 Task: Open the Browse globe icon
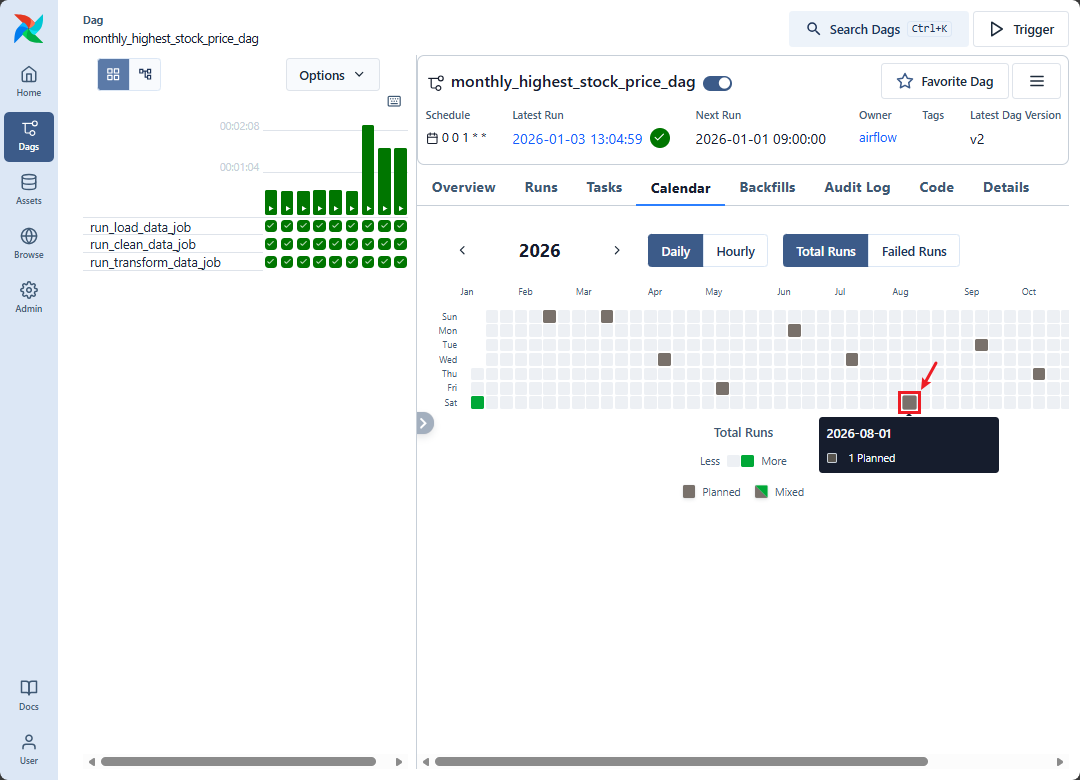tap(29, 244)
